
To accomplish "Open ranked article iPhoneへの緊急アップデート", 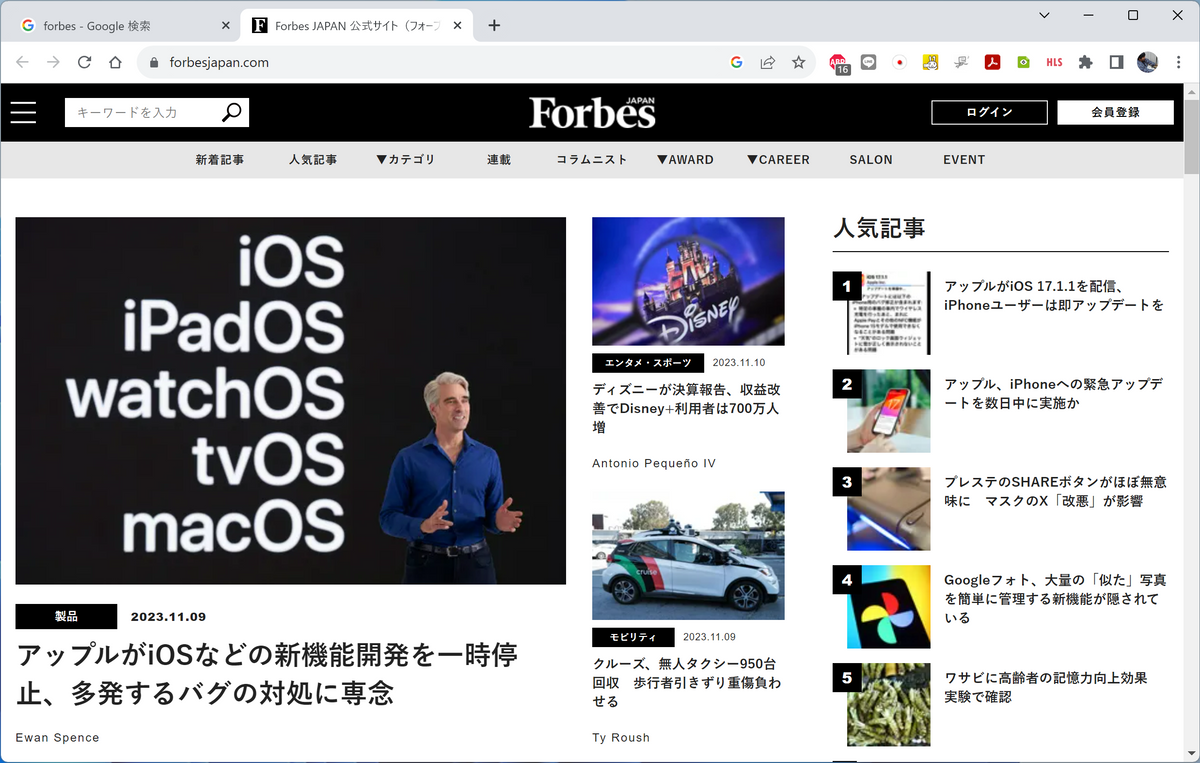I will 1054,393.
